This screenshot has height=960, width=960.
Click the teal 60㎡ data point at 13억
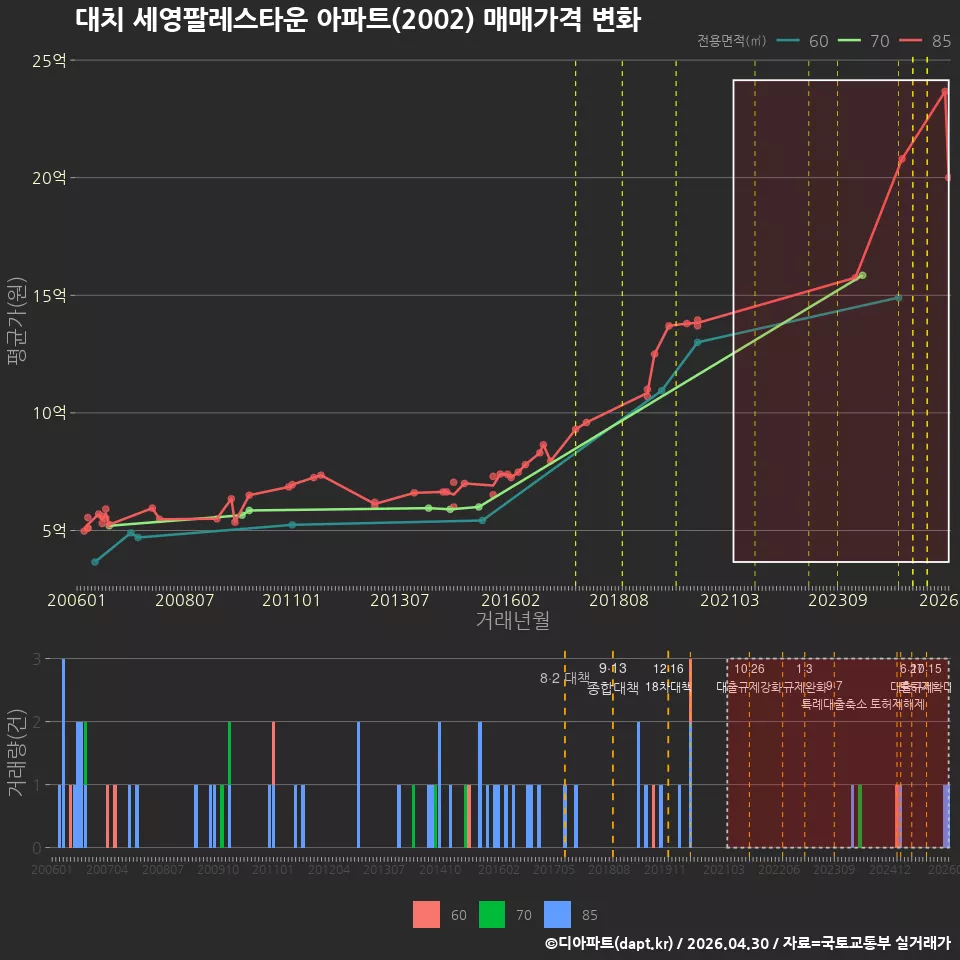pos(697,342)
